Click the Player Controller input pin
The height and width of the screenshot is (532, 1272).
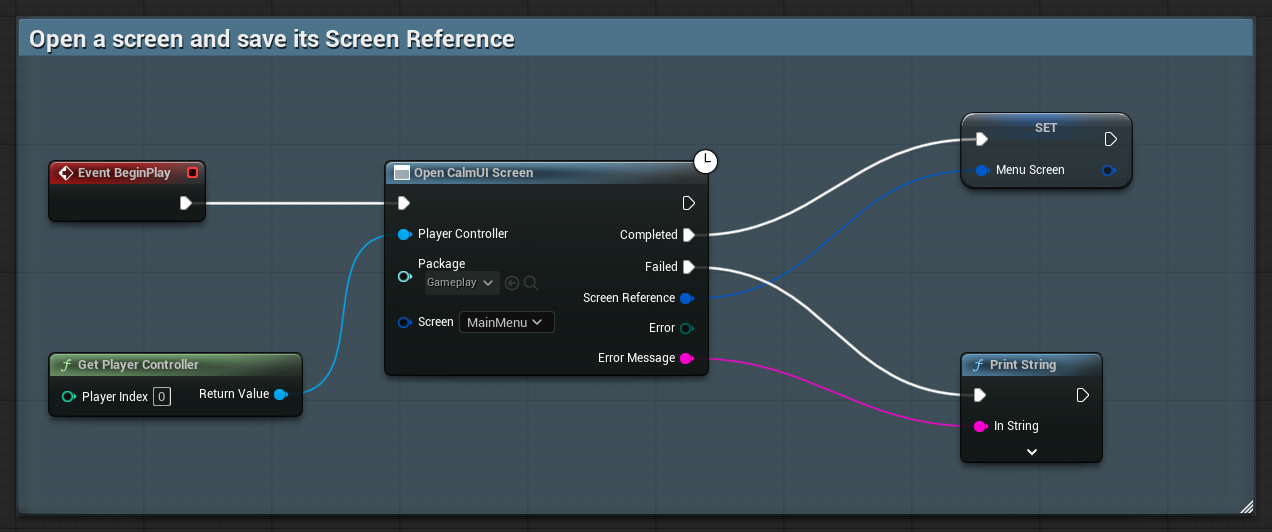[404, 234]
